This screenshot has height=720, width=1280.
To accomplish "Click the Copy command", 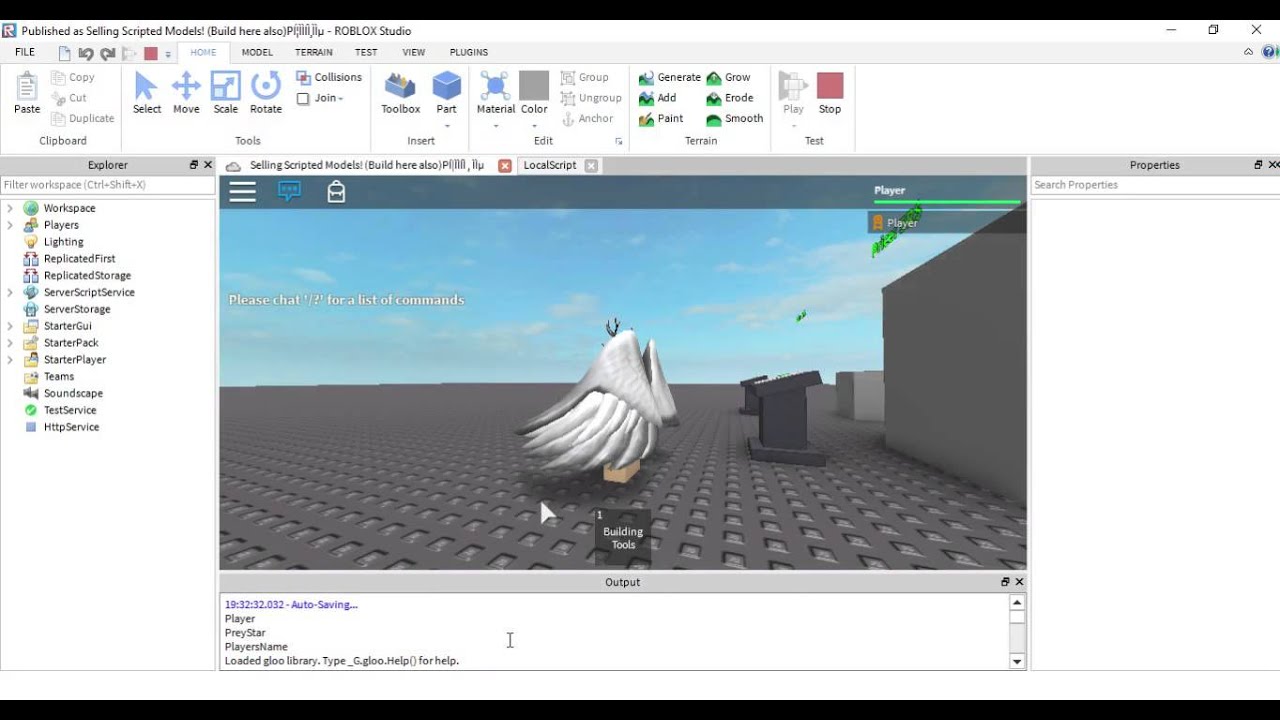I will (73, 77).
